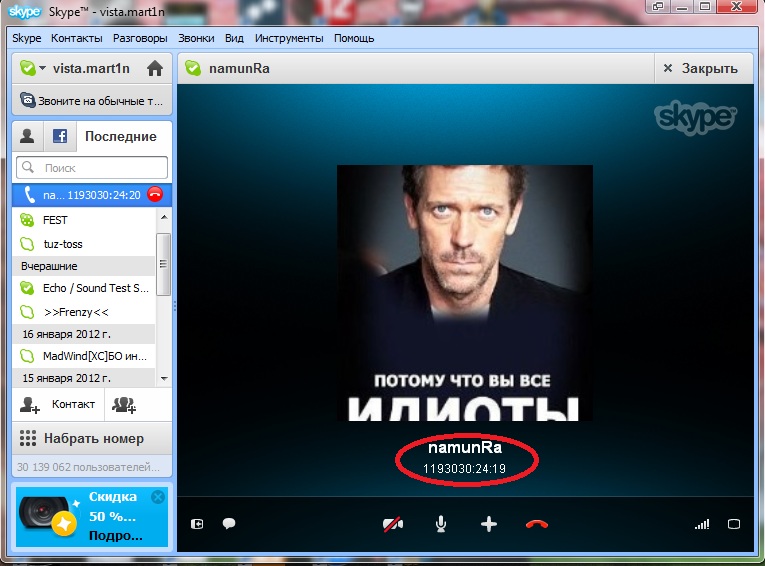Click MadWind status icon
The height and width of the screenshot is (566, 765).
(x=27, y=356)
